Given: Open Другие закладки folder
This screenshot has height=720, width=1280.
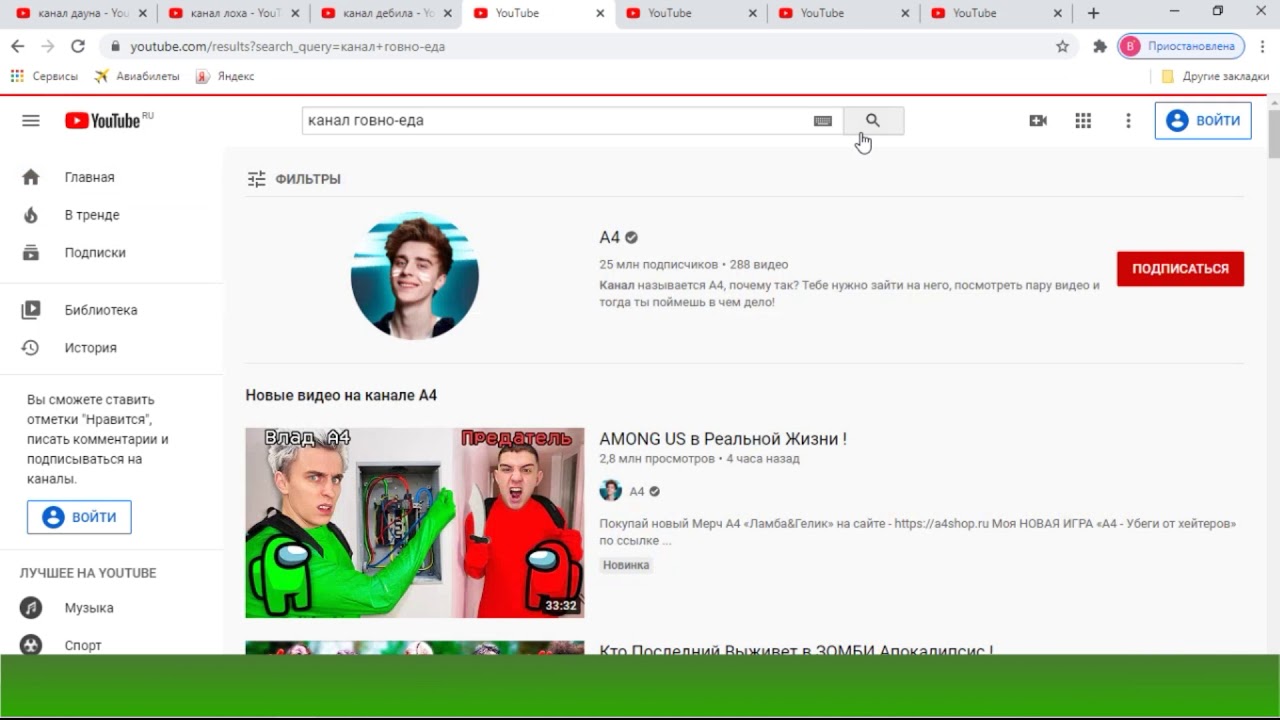Looking at the screenshot, I should [1215, 76].
